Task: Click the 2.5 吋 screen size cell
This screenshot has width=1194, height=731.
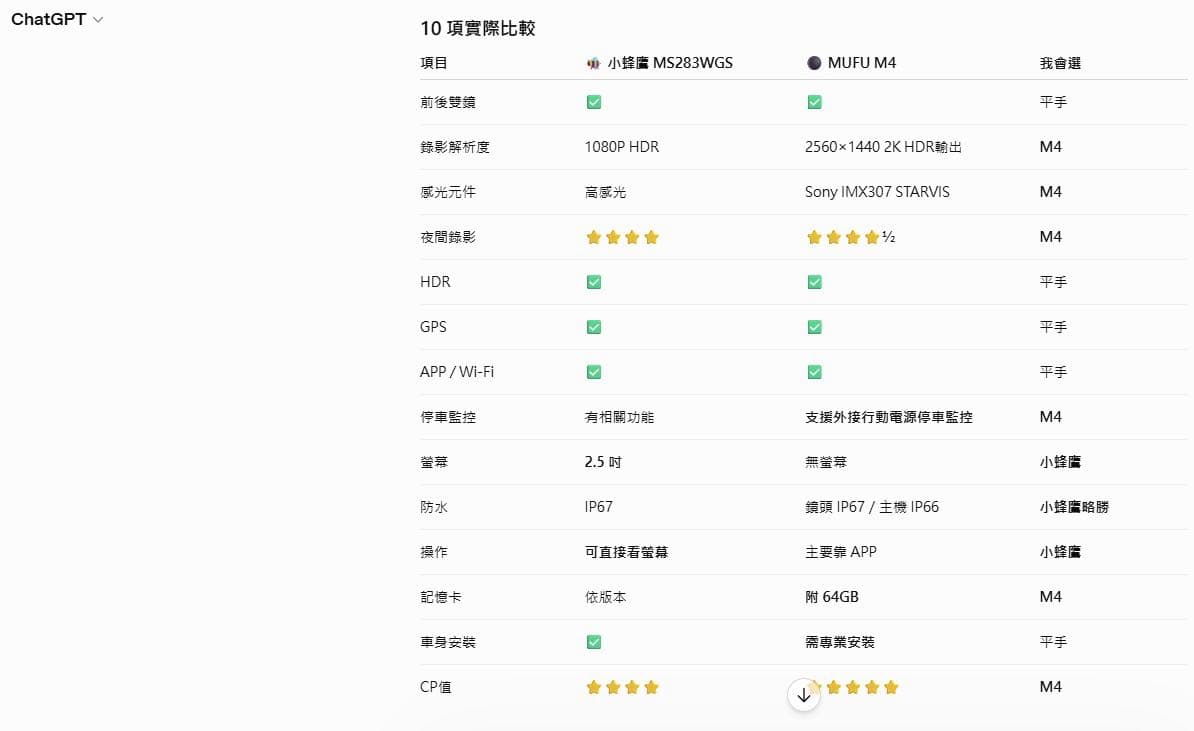Action: [603, 461]
